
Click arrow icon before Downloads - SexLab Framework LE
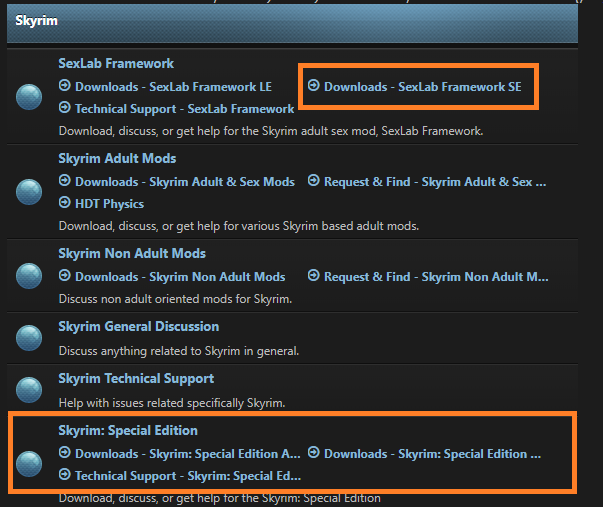tap(65, 85)
